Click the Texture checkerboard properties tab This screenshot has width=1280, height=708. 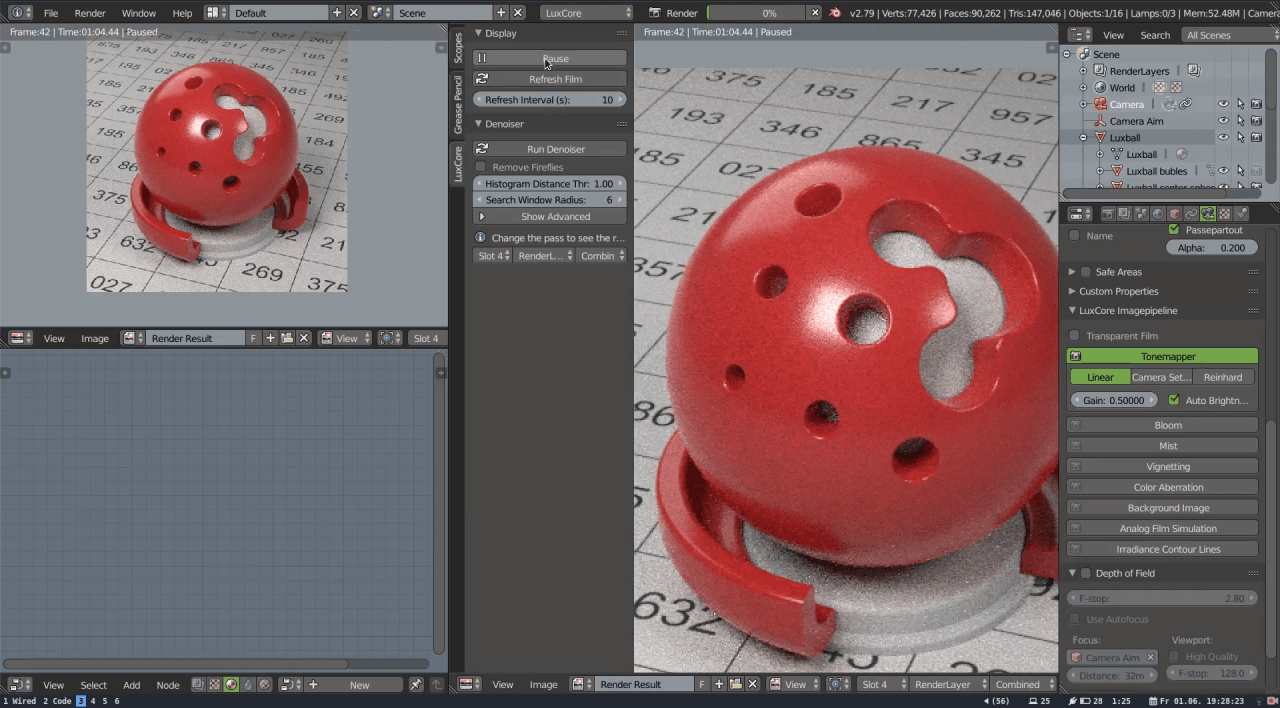click(1225, 214)
